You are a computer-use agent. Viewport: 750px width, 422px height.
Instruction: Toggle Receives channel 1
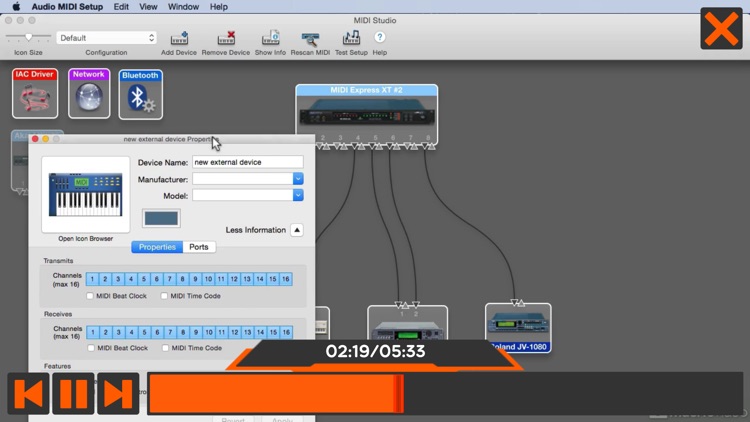93,332
